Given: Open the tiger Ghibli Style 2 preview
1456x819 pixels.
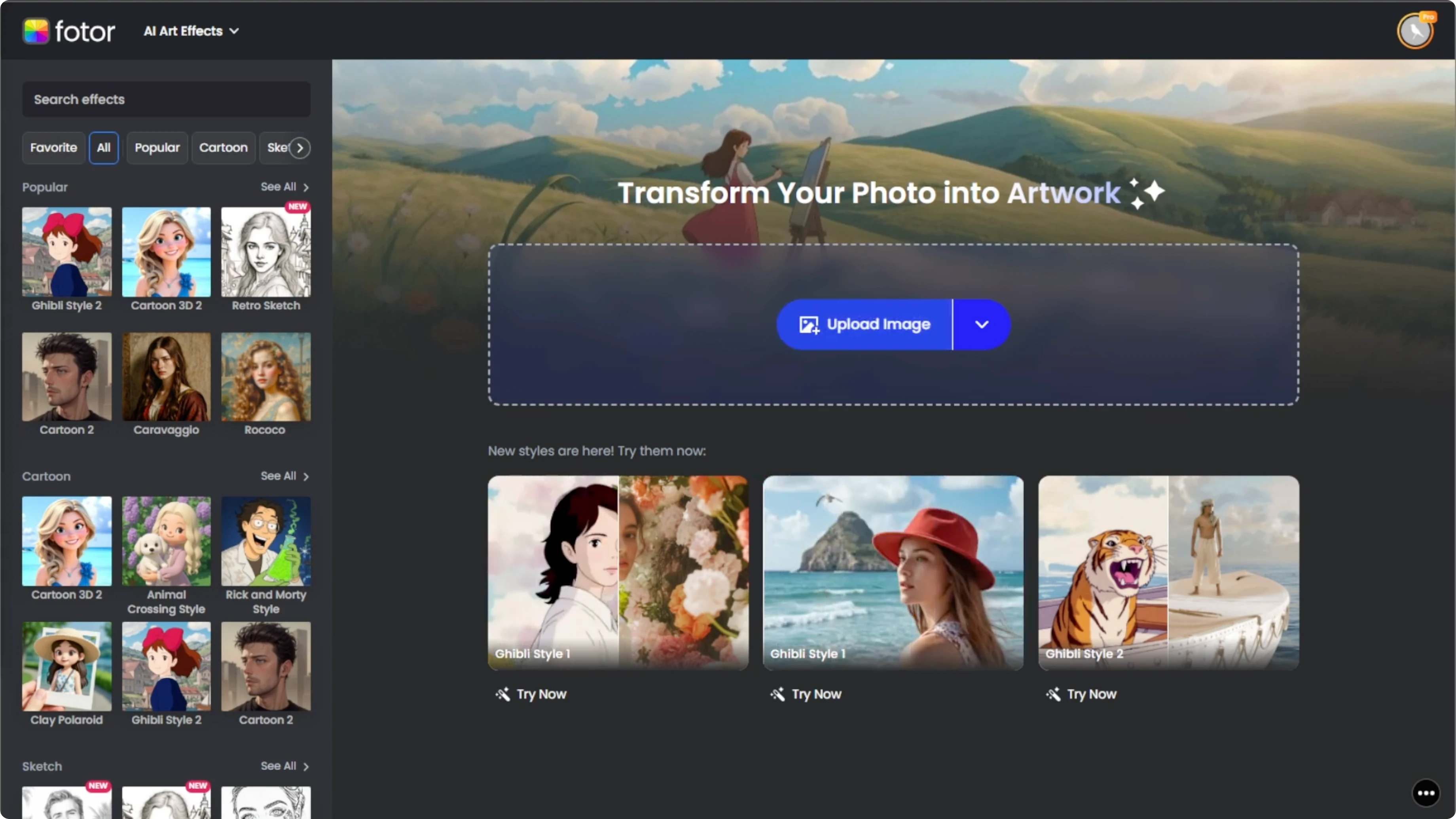Looking at the screenshot, I should (1168, 573).
